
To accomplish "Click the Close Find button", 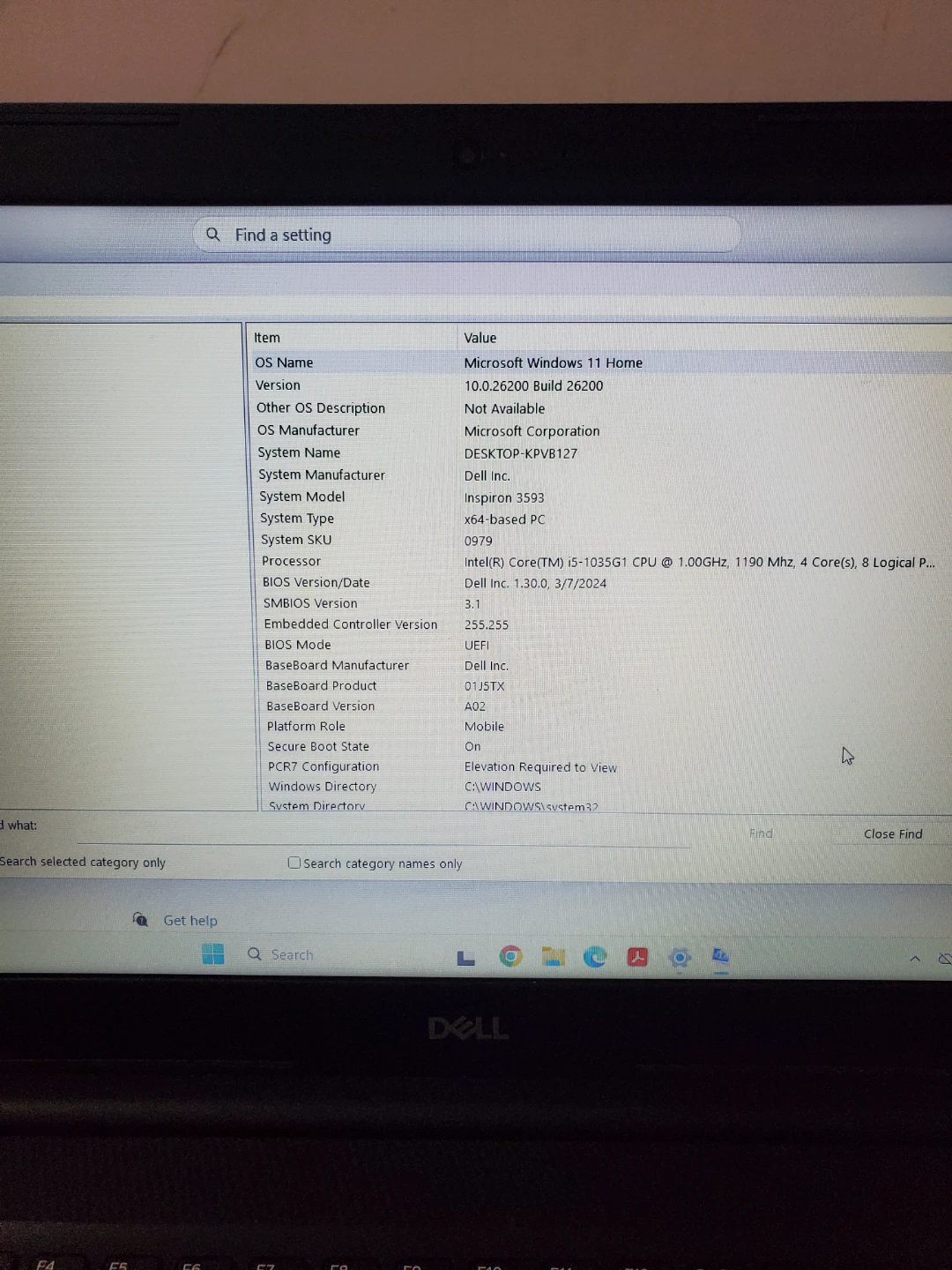I will click(x=892, y=833).
